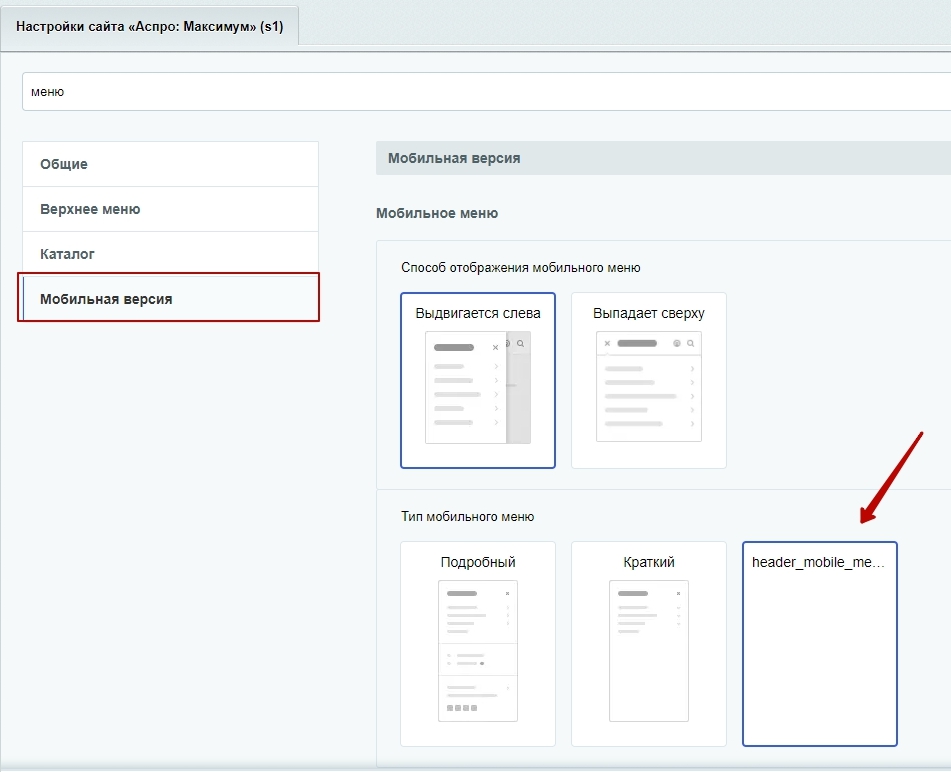Click the close X icon in the slide-from-left preview

coord(495,348)
